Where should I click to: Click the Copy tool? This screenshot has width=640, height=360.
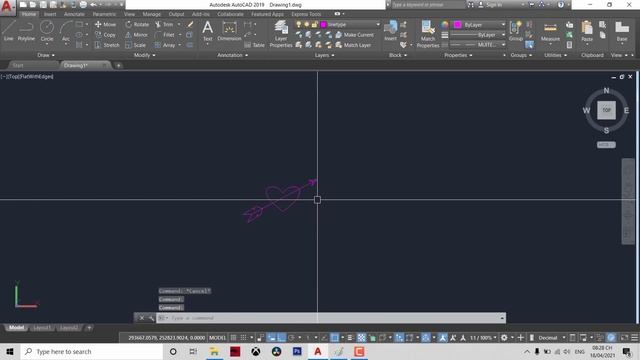click(105, 35)
